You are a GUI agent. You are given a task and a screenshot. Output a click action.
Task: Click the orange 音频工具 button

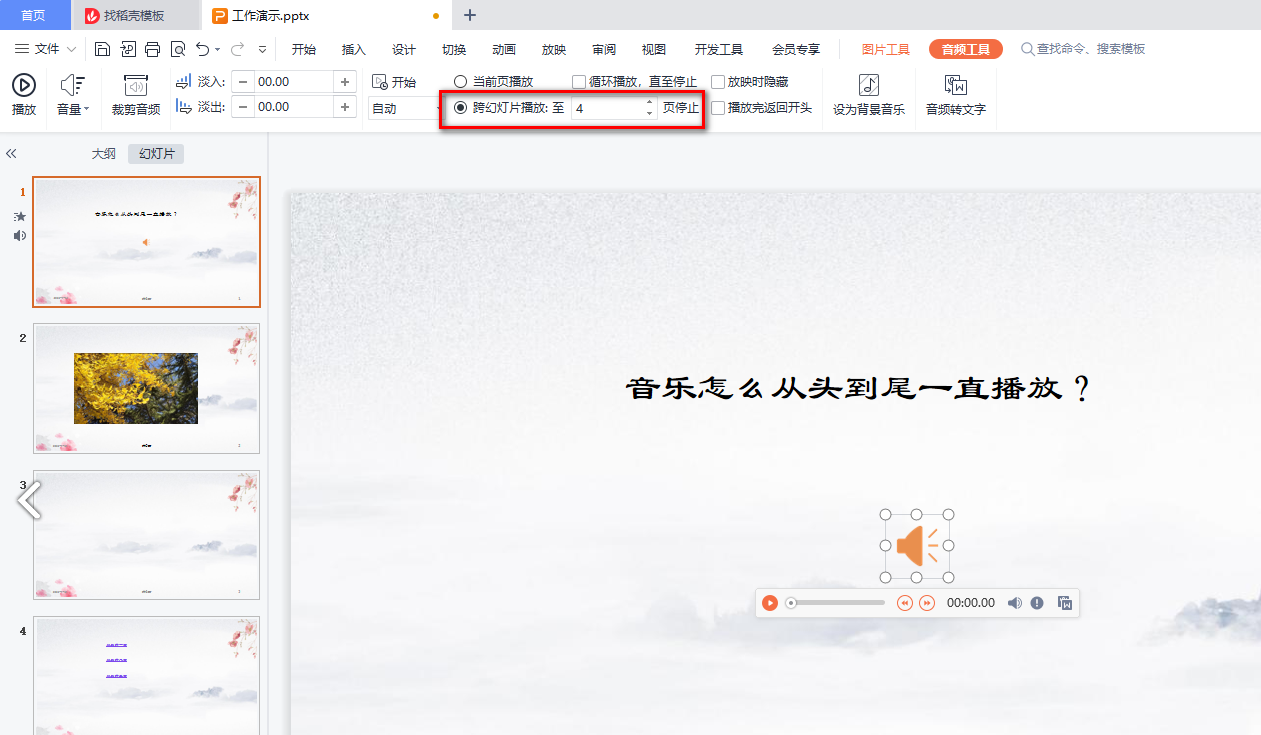tap(965, 47)
